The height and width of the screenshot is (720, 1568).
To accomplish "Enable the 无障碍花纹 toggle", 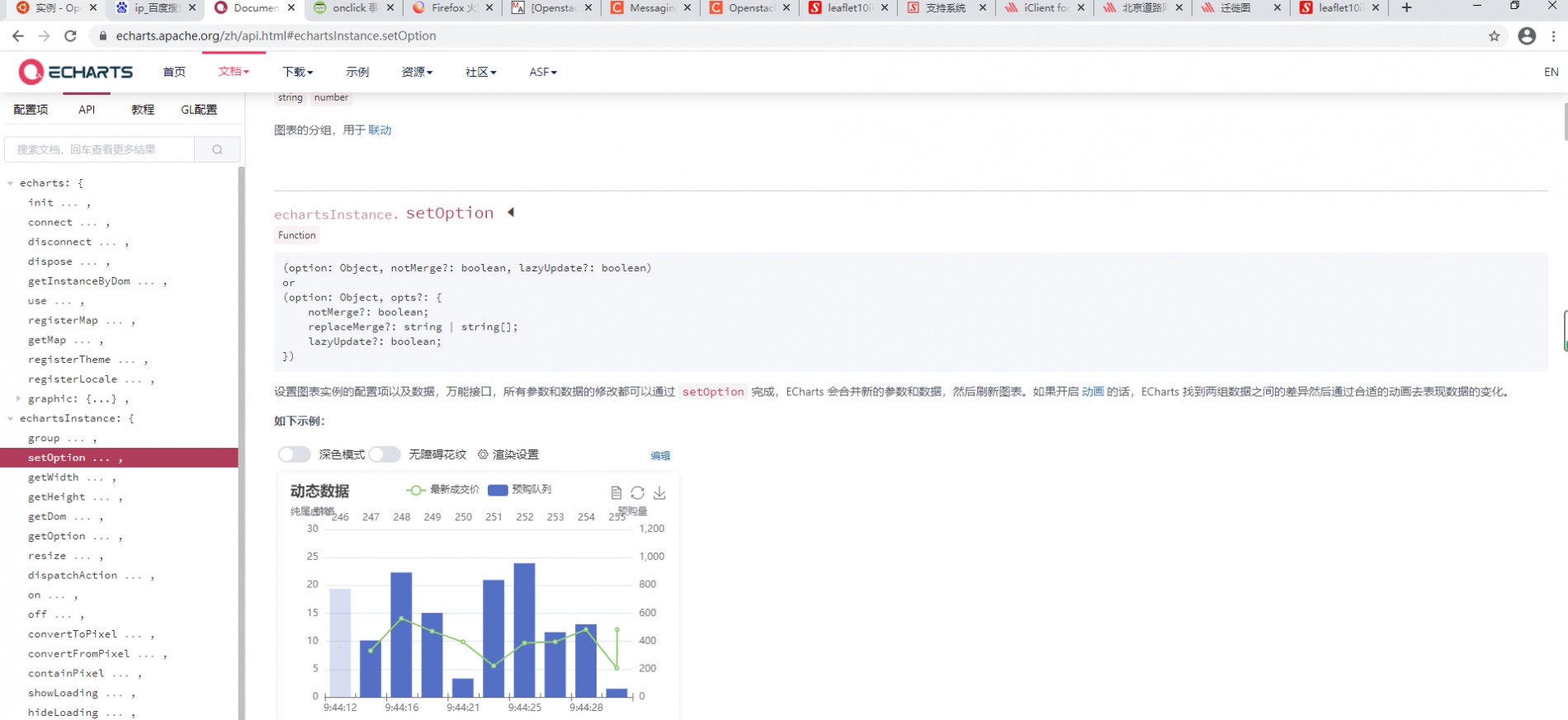I will pos(385,454).
